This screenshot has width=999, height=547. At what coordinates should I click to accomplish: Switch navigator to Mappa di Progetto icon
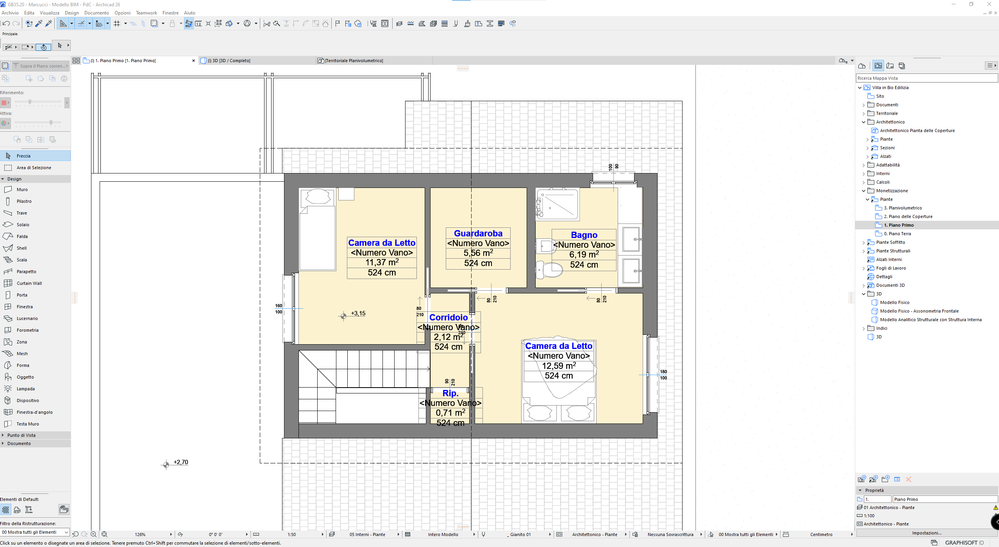862,66
